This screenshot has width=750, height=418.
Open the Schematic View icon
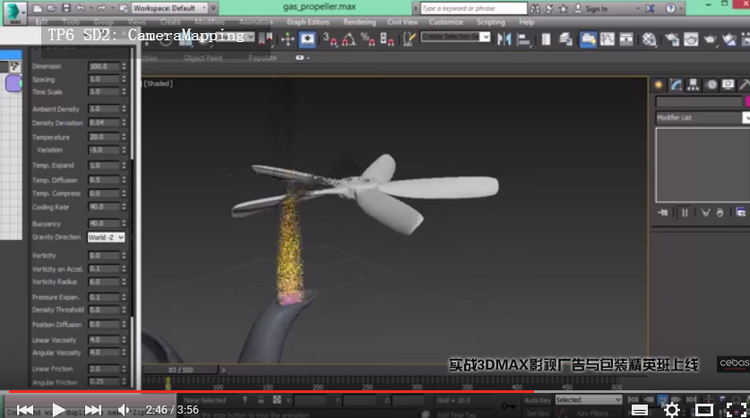click(626, 39)
